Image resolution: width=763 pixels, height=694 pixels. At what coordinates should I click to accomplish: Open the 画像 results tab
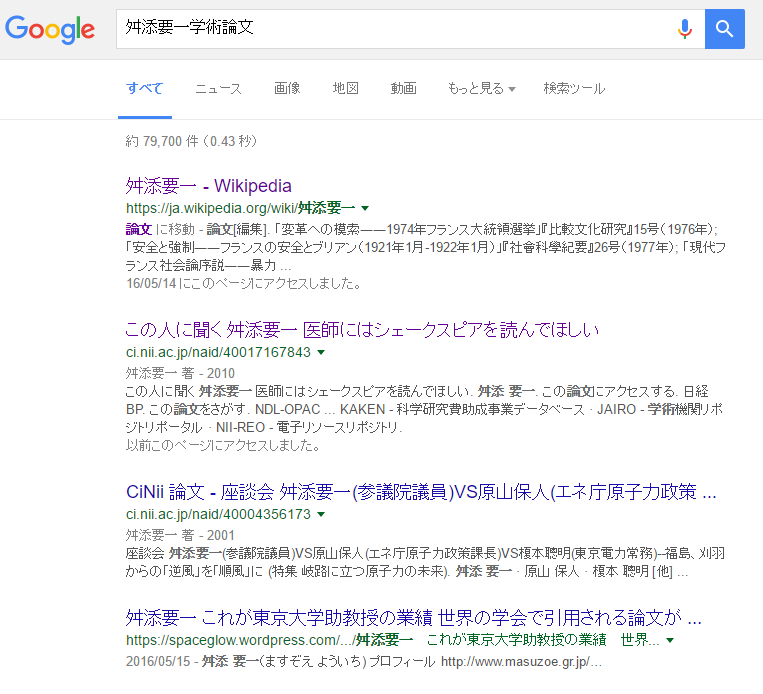(287, 88)
